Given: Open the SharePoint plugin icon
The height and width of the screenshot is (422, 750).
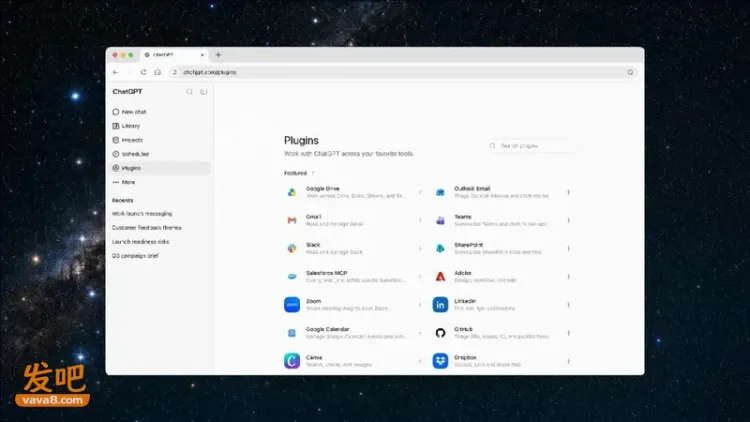Looking at the screenshot, I should [440, 248].
